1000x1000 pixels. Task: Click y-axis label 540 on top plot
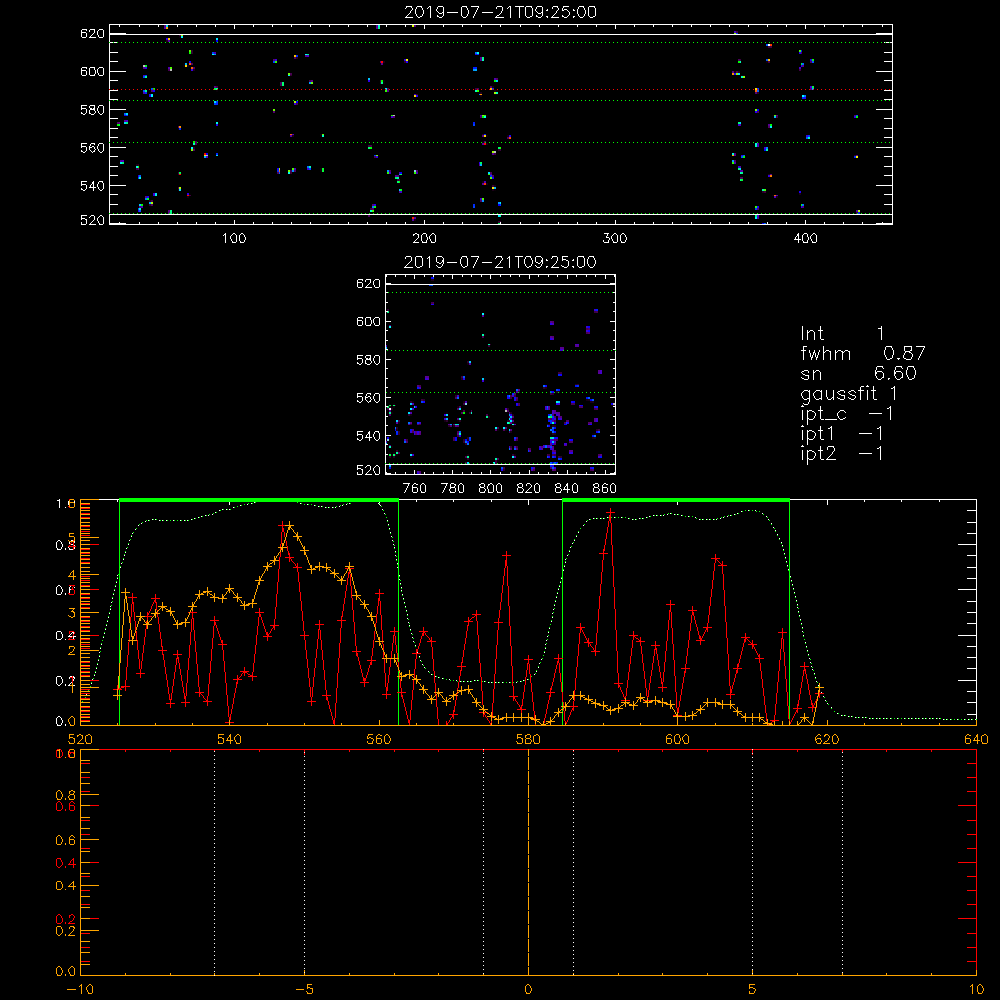coord(92,186)
